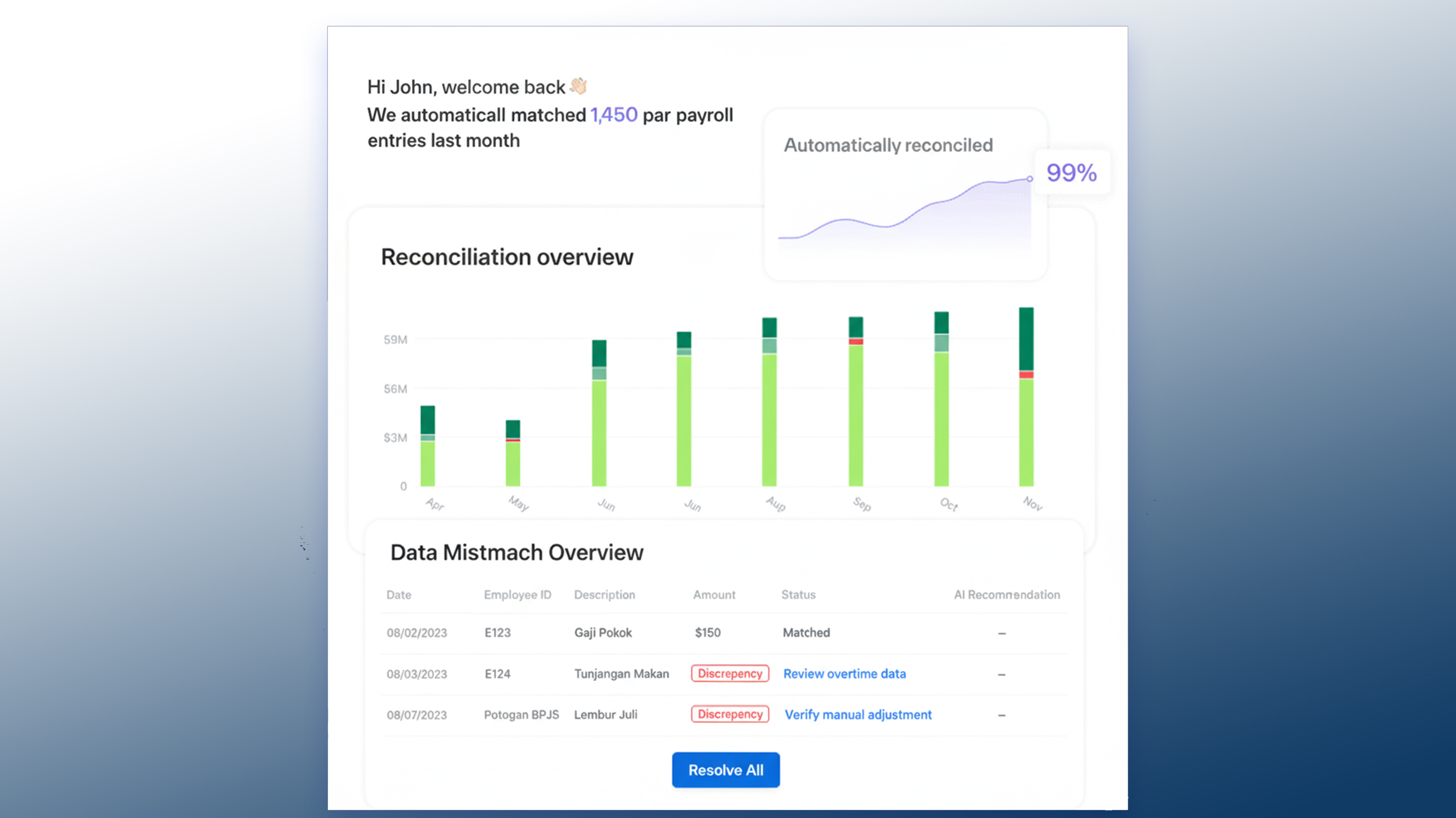
Task: Toggle the Discrepency badge for Lembur Juli
Action: [x=730, y=714]
